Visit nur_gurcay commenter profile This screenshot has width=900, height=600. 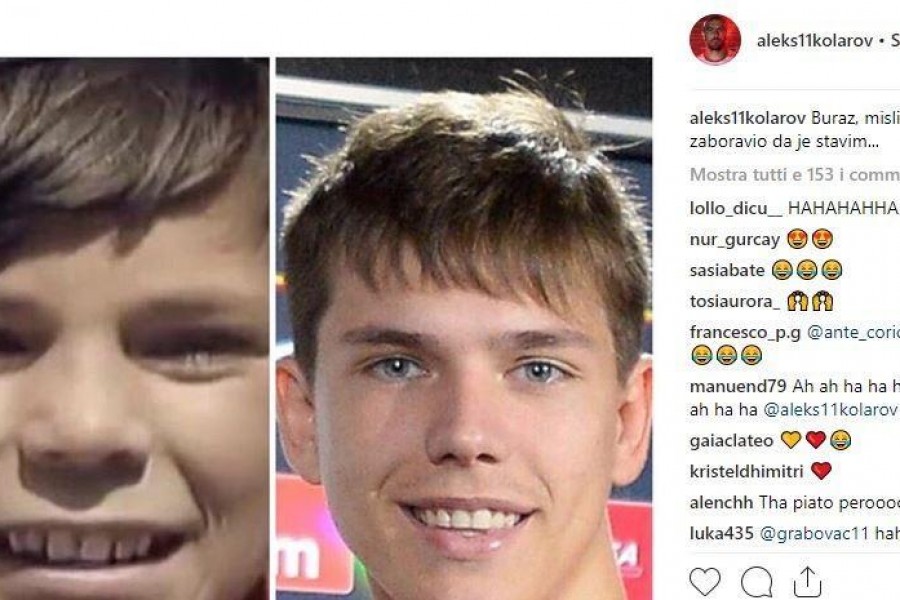[x=735, y=239]
